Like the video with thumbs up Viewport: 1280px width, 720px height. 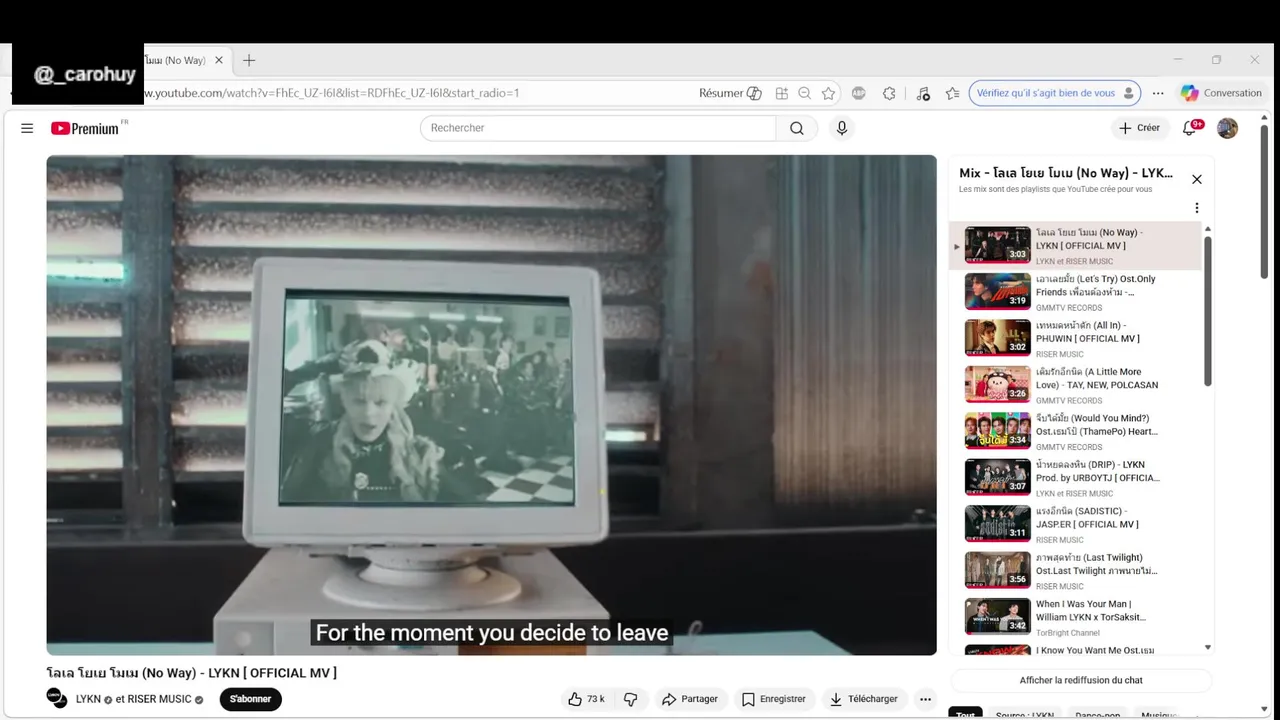(x=586, y=699)
